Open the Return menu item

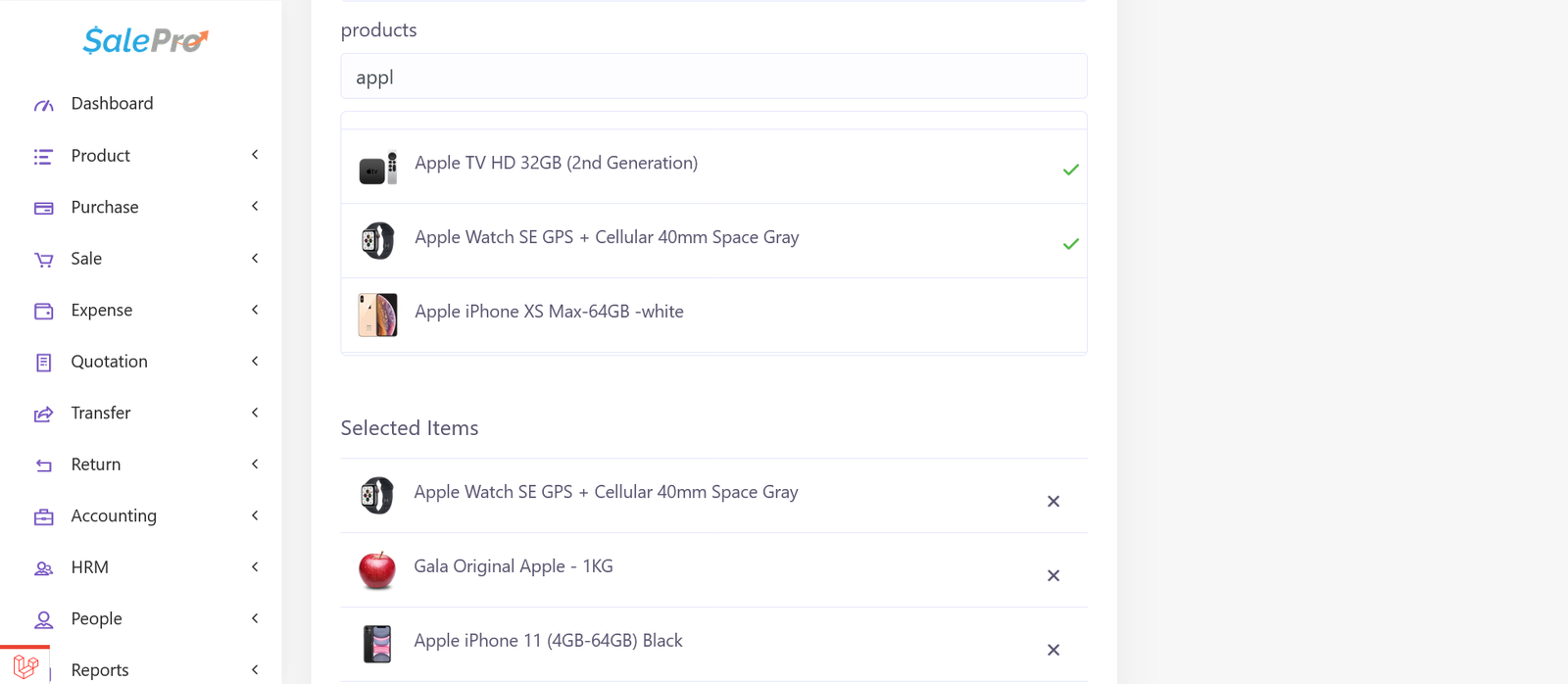[x=96, y=464]
